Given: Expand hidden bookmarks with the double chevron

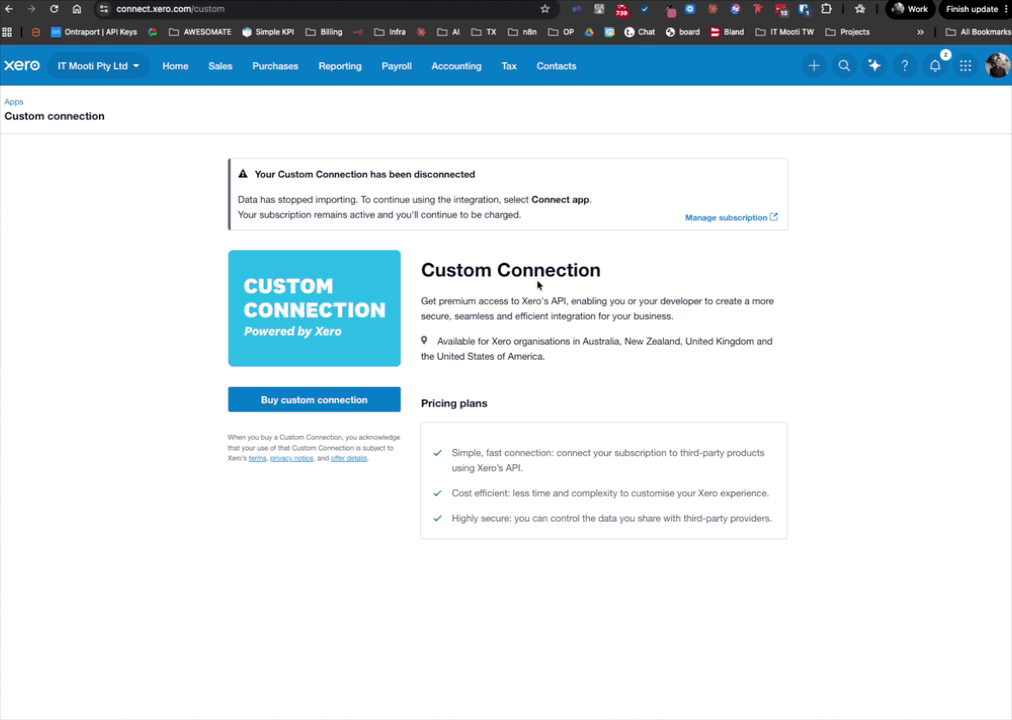Looking at the screenshot, I should [920, 32].
